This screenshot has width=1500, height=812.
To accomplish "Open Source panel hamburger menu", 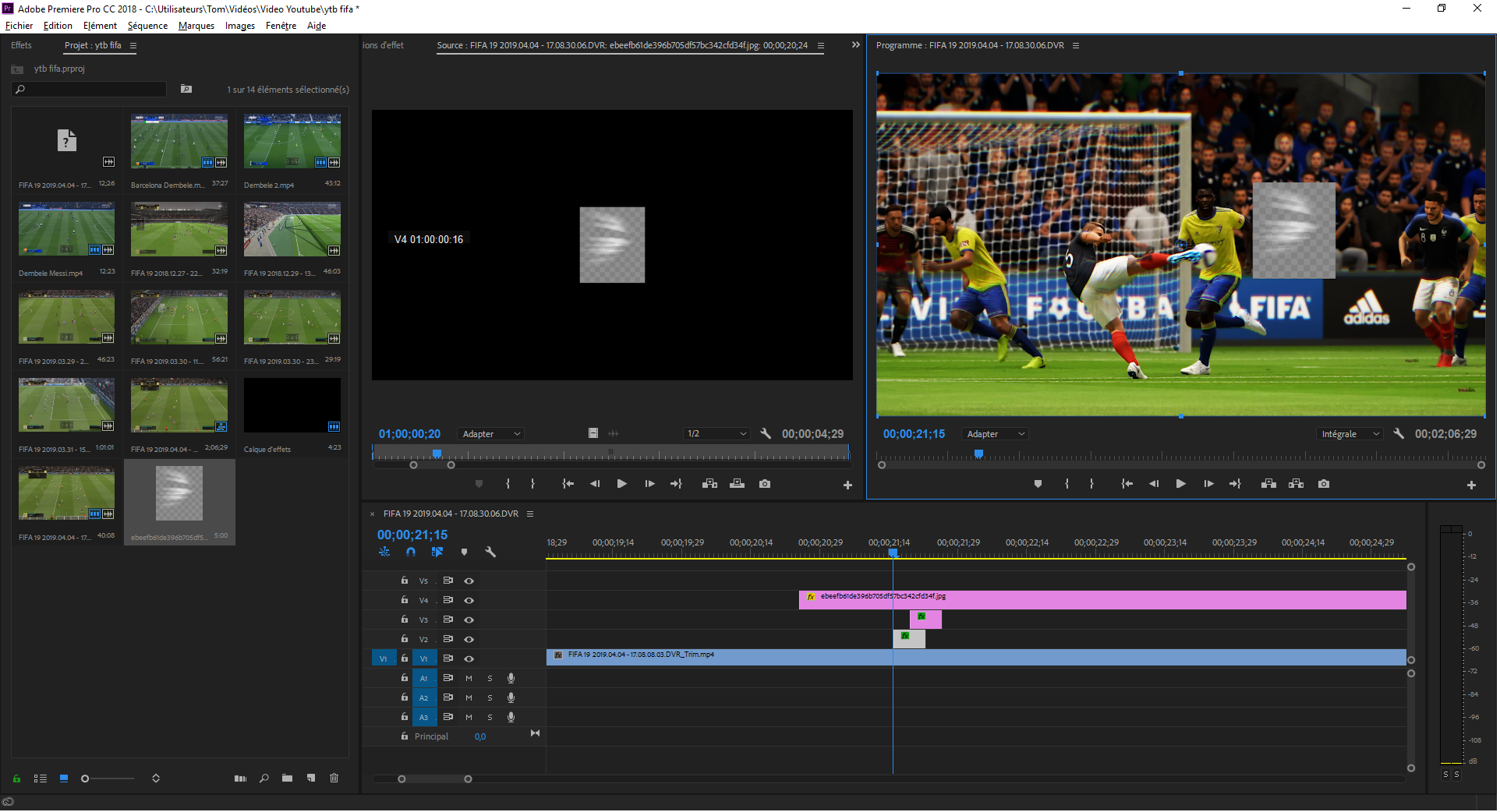I will (820, 46).
